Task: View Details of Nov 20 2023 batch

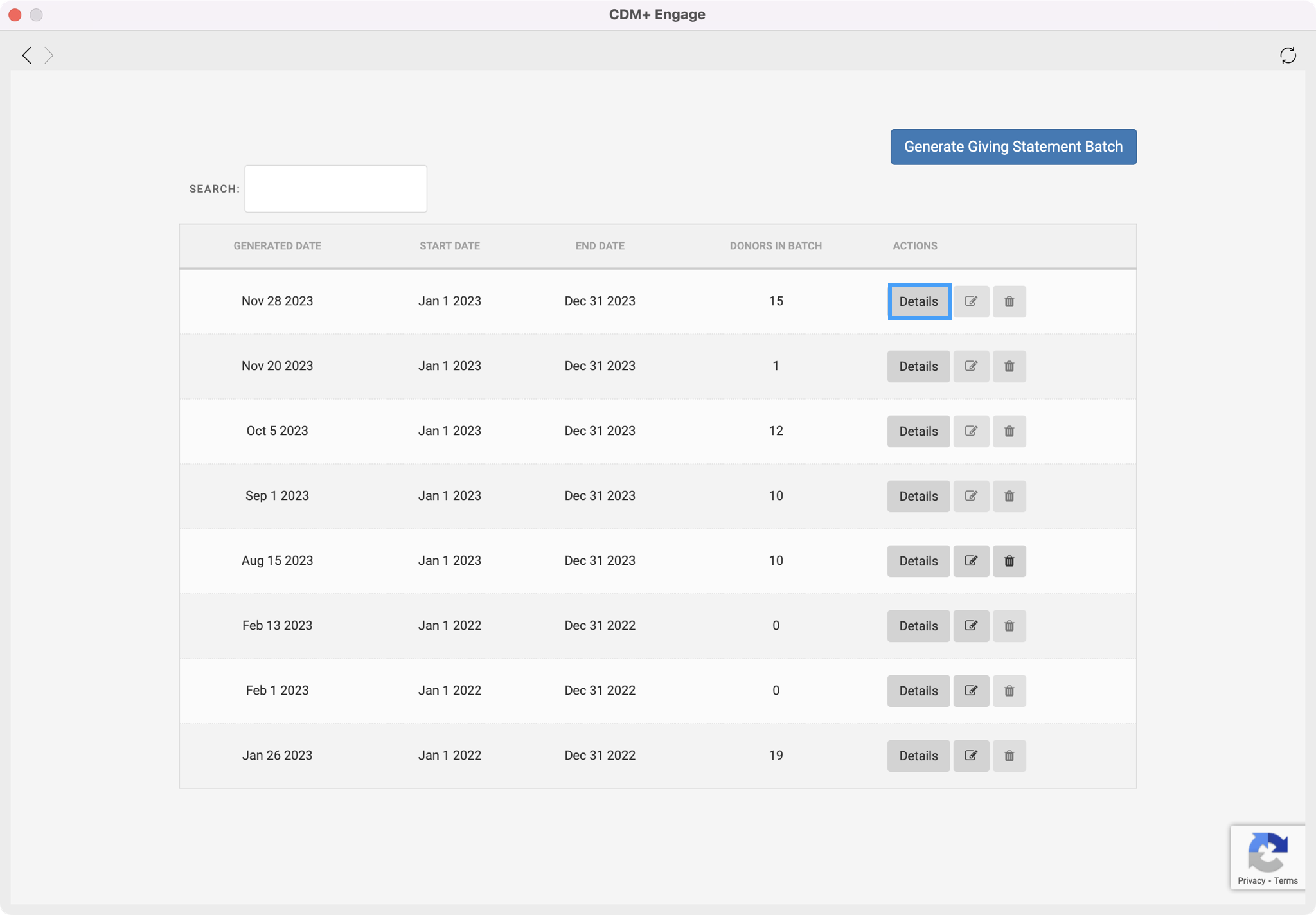Action: tap(918, 366)
